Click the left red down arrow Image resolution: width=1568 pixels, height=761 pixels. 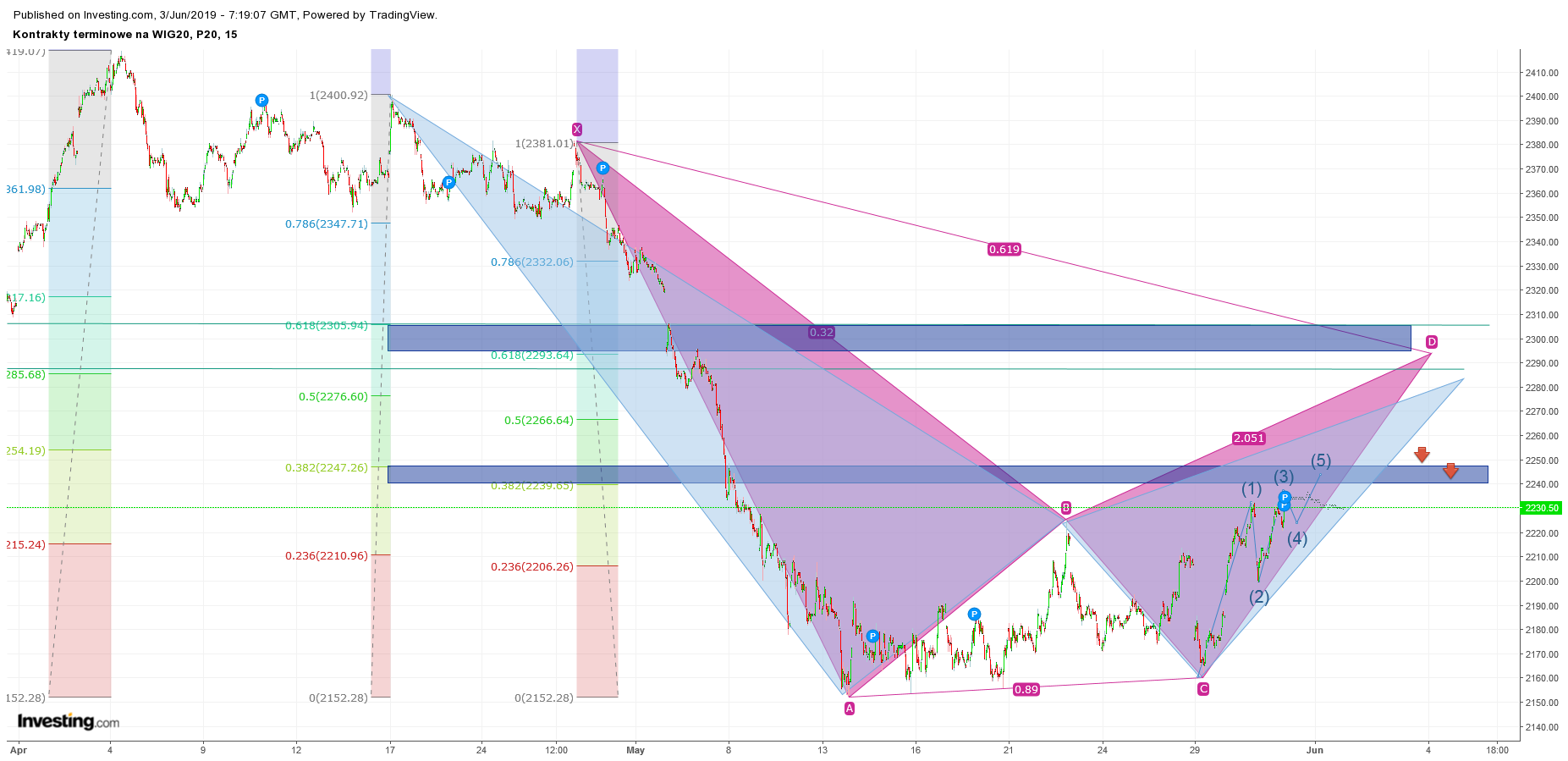tap(1422, 455)
